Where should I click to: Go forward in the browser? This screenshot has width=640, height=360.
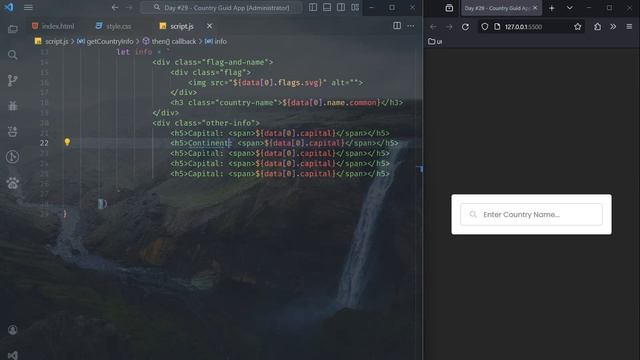click(x=449, y=27)
